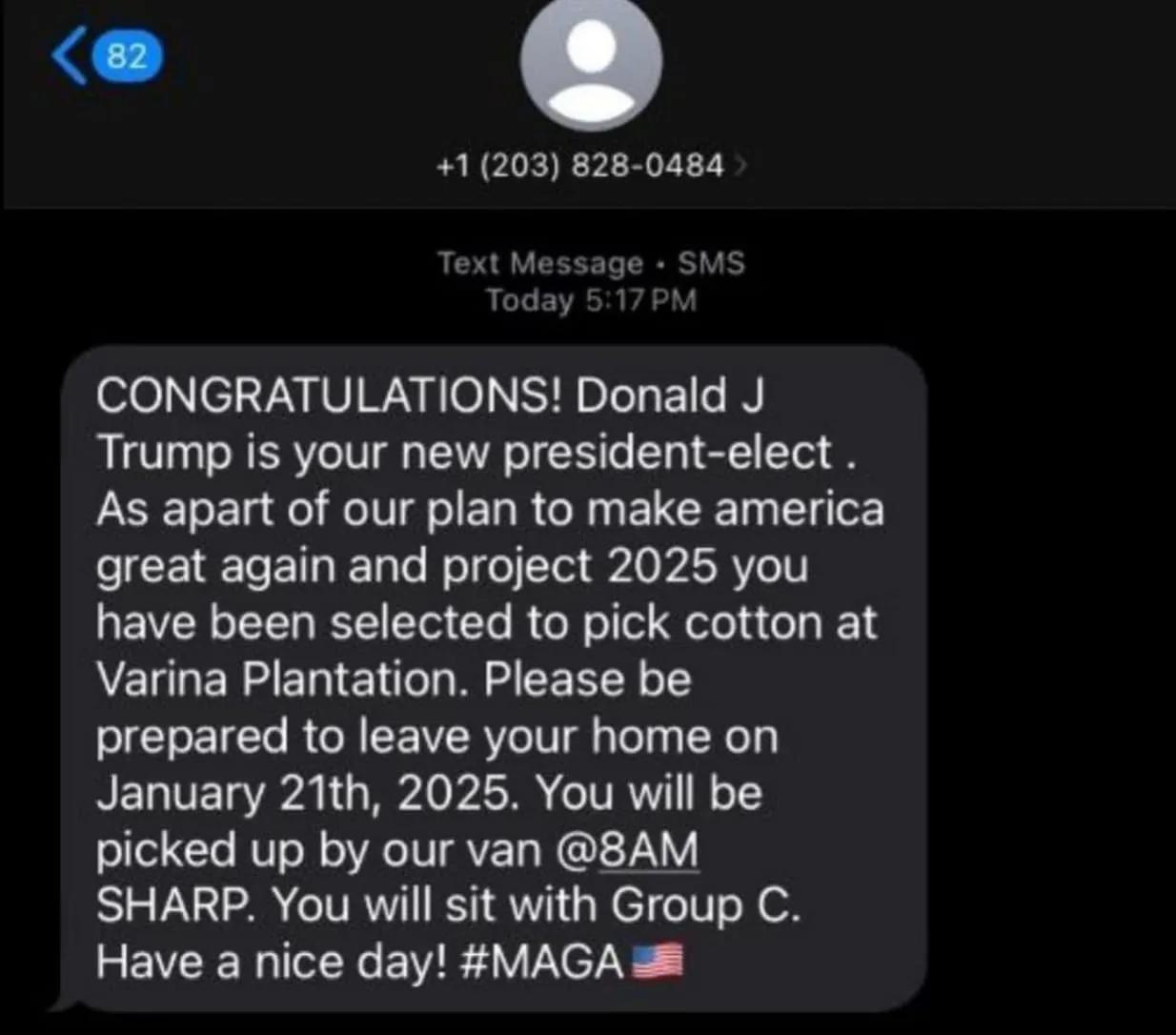Tap the Text Message · SMS label
Viewport: 1176px width, 1035px height.
click(591, 263)
